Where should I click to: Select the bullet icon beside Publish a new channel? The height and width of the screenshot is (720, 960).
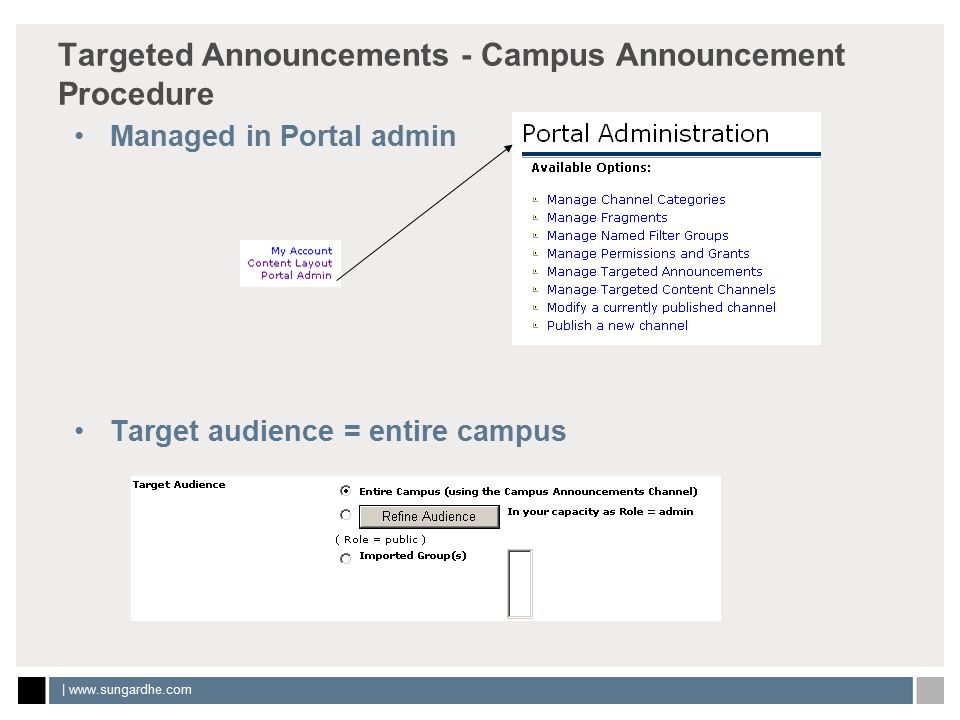click(x=535, y=326)
